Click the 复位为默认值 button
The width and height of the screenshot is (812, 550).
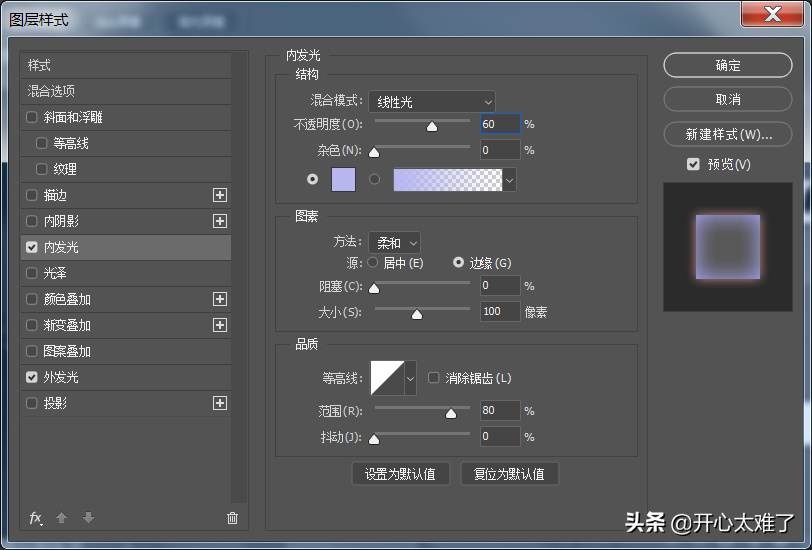click(510, 474)
